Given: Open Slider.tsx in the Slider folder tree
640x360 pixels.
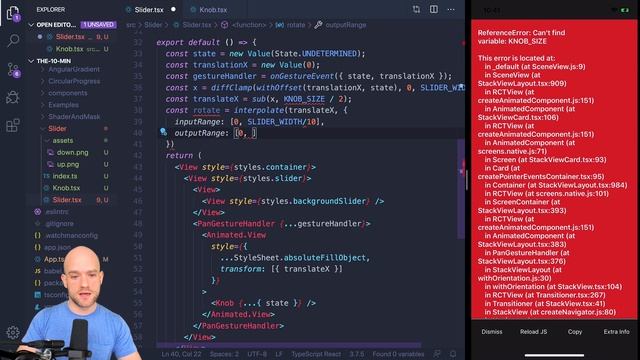Looking at the screenshot, I should click(x=67, y=200).
